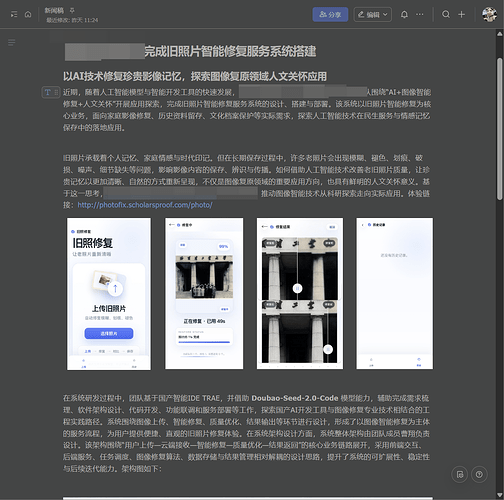Screen dimensions: 504x500
Task: Click the help question mark button
Action: tap(479, 474)
